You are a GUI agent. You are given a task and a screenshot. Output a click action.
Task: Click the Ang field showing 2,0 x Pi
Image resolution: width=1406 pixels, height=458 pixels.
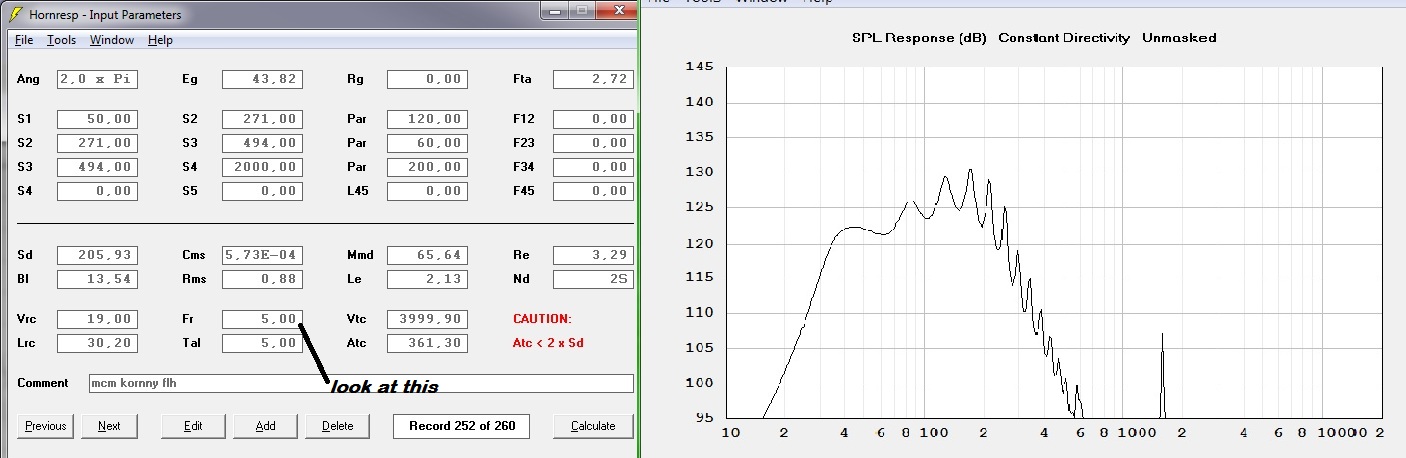[x=97, y=79]
